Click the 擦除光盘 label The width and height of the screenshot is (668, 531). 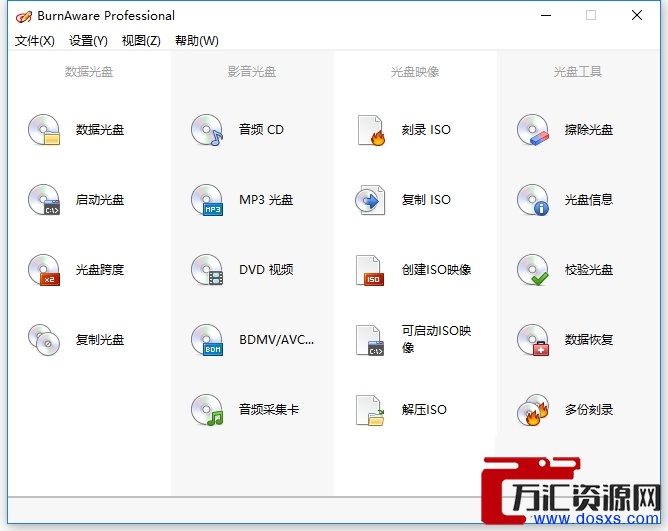click(589, 130)
